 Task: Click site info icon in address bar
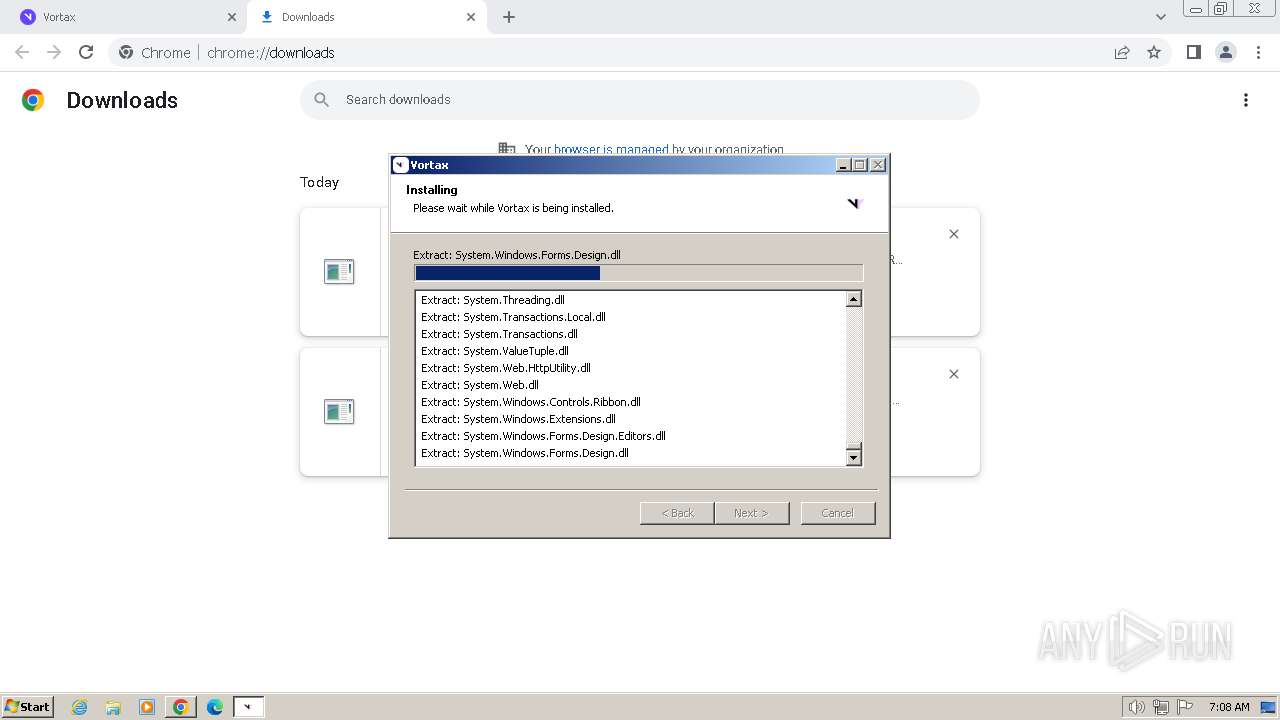tap(126, 52)
